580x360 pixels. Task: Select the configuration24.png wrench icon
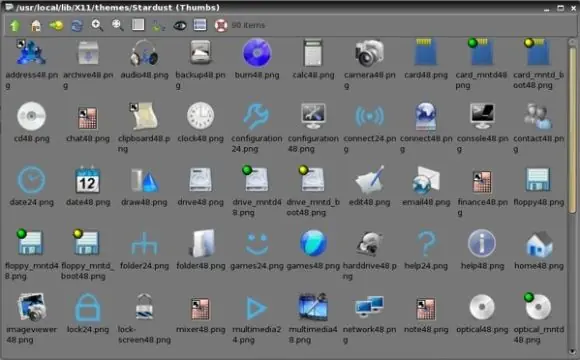tap(256, 116)
